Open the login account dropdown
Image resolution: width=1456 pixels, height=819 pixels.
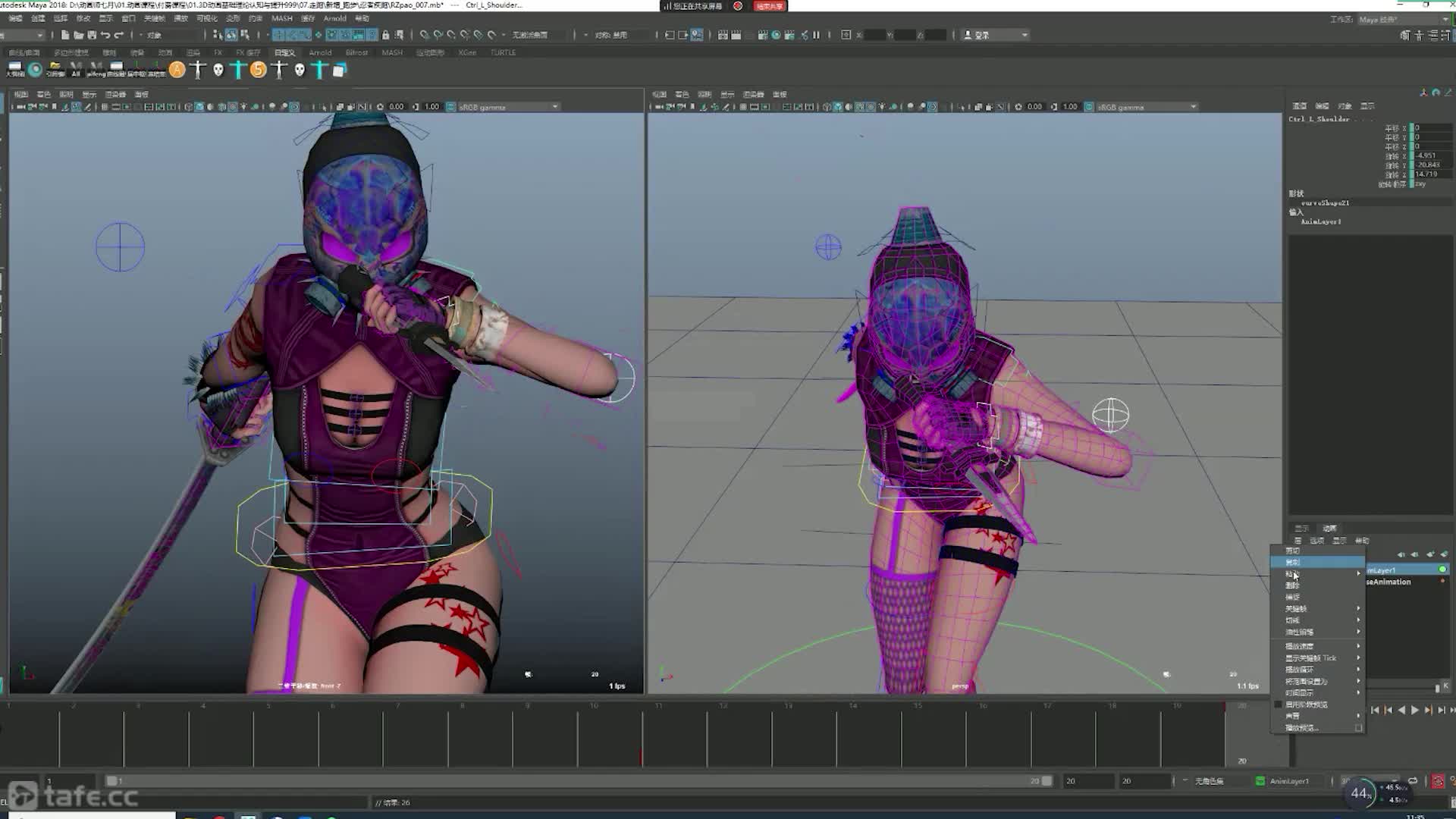pyautogui.click(x=996, y=35)
